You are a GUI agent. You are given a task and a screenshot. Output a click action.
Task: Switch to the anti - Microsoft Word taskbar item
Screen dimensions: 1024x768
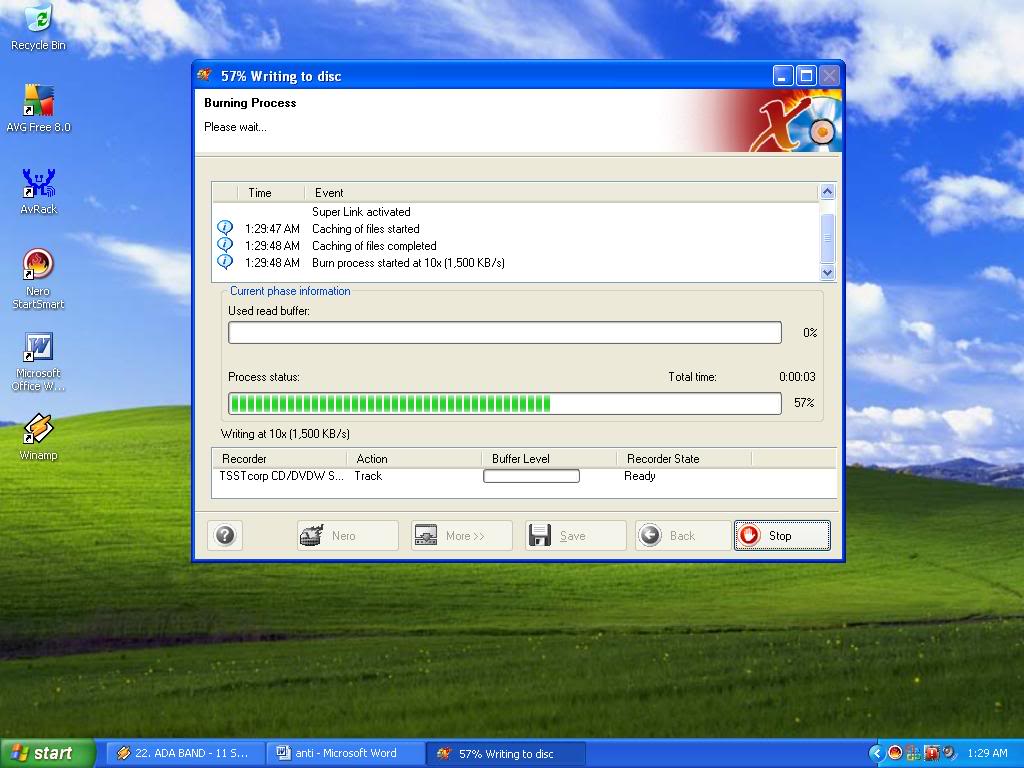(x=345, y=754)
